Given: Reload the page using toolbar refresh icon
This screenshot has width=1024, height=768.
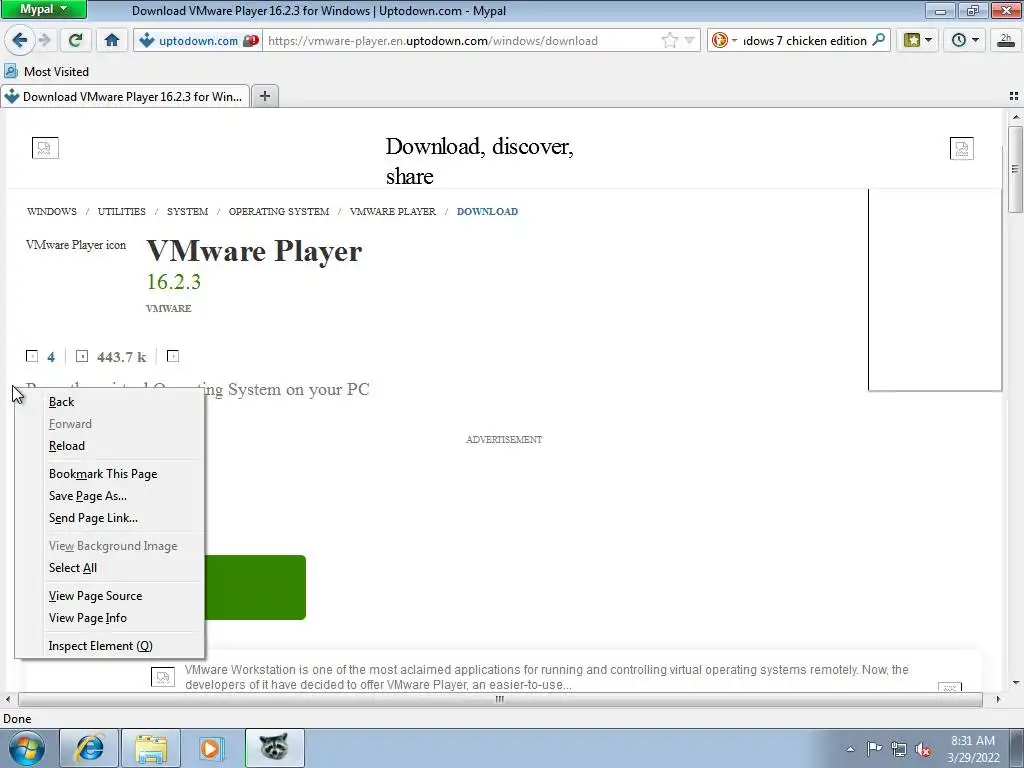Looking at the screenshot, I should coord(75,40).
